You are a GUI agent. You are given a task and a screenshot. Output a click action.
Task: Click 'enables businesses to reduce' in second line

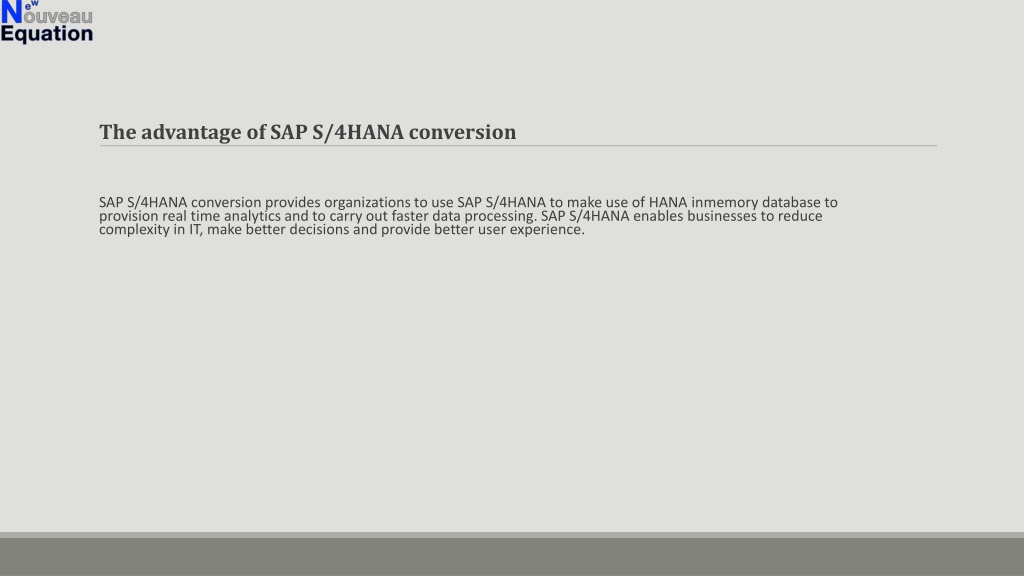728,216
